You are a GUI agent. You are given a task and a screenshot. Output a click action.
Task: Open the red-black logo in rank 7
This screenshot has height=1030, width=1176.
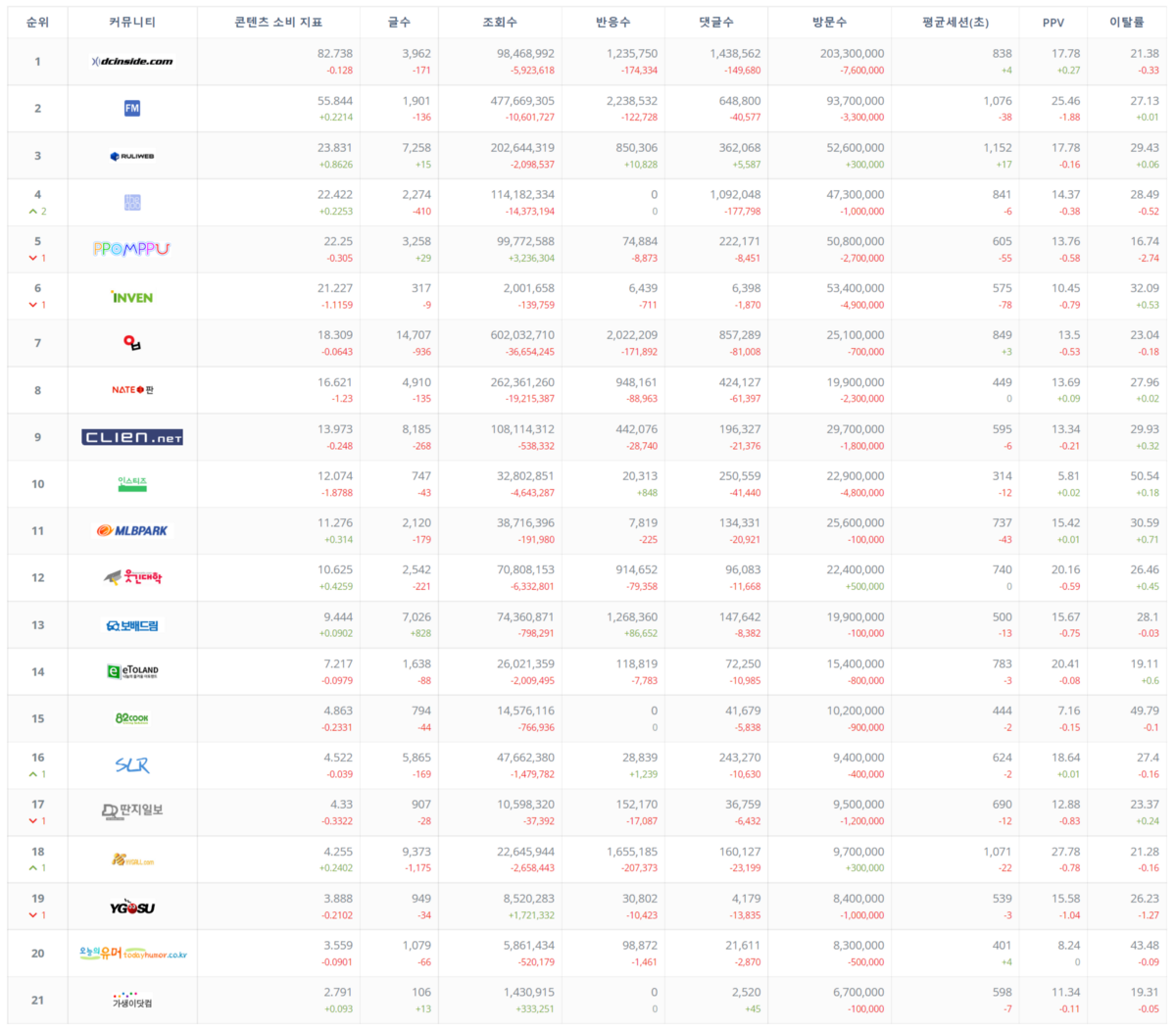coord(132,343)
